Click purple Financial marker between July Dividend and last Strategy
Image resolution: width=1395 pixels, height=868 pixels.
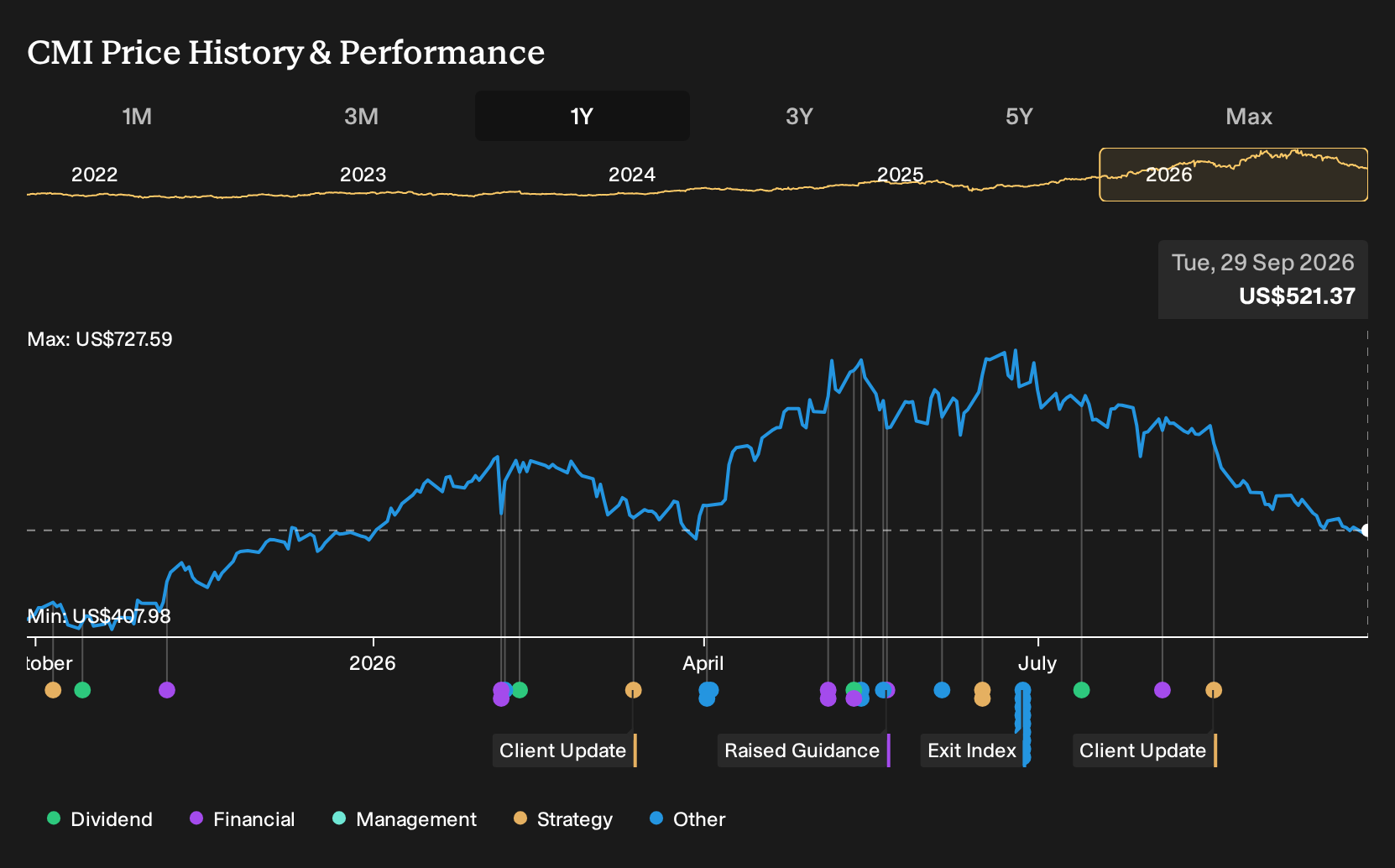coord(1162,690)
